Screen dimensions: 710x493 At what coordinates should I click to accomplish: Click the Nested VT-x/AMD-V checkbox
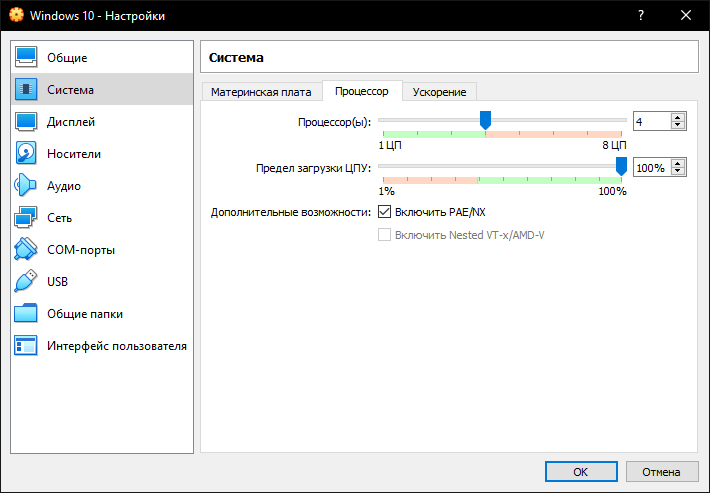click(384, 235)
